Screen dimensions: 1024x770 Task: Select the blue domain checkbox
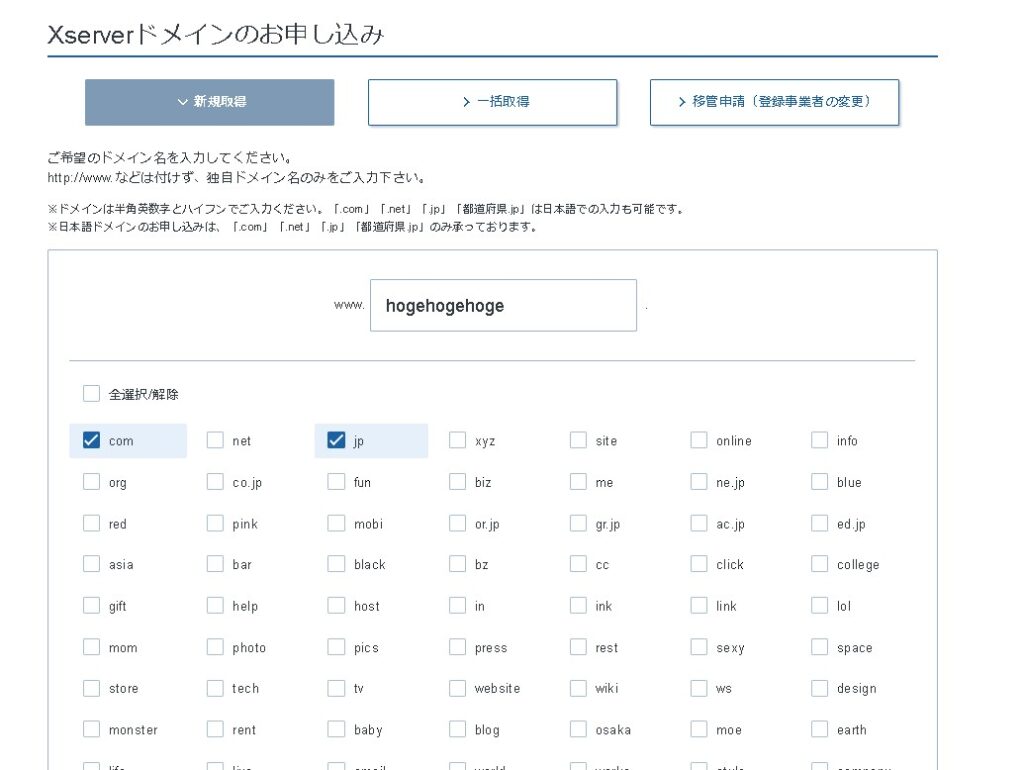point(820,481)
